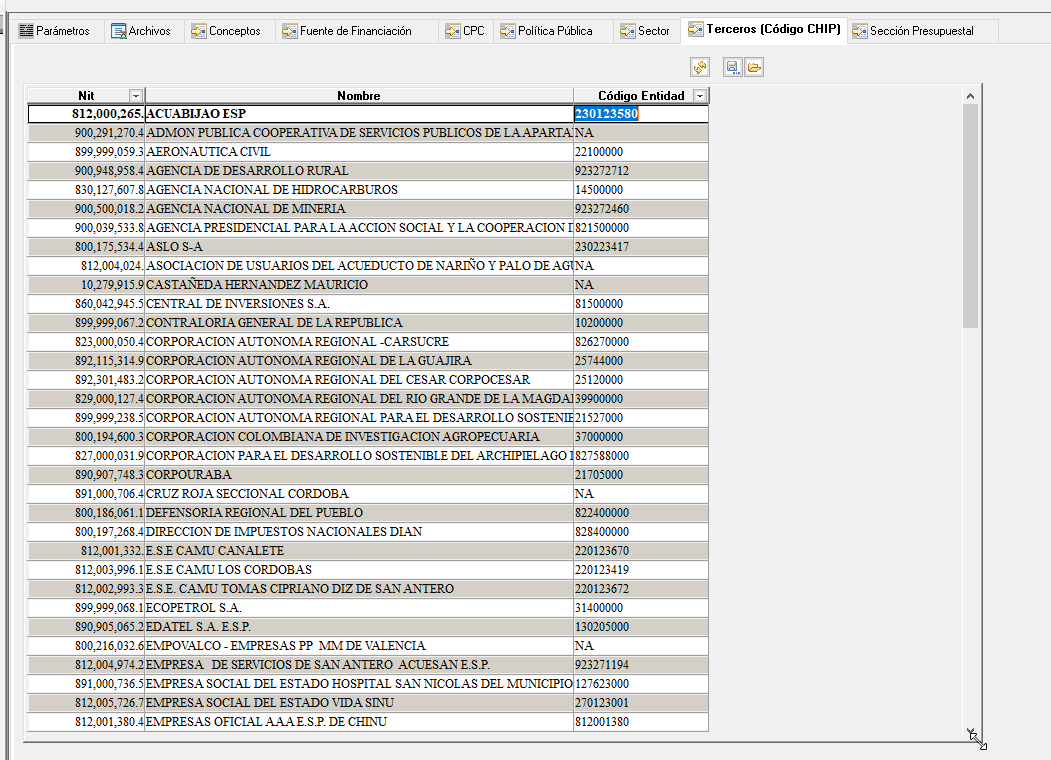
Task: Select the ECOPETROL S.A. name cell
Action: pyautogui.click(x=194, y=608)
